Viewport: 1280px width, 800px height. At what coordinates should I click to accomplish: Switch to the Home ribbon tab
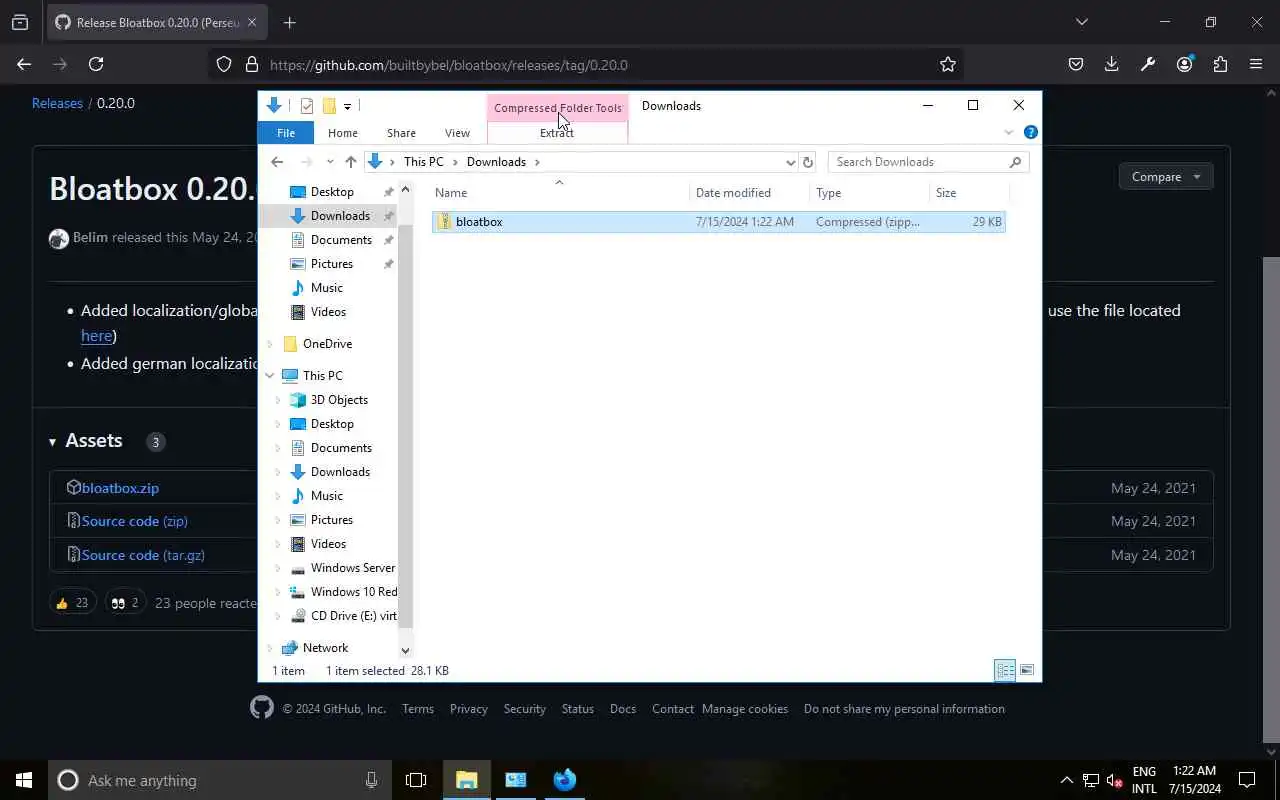tap(342, 133)
